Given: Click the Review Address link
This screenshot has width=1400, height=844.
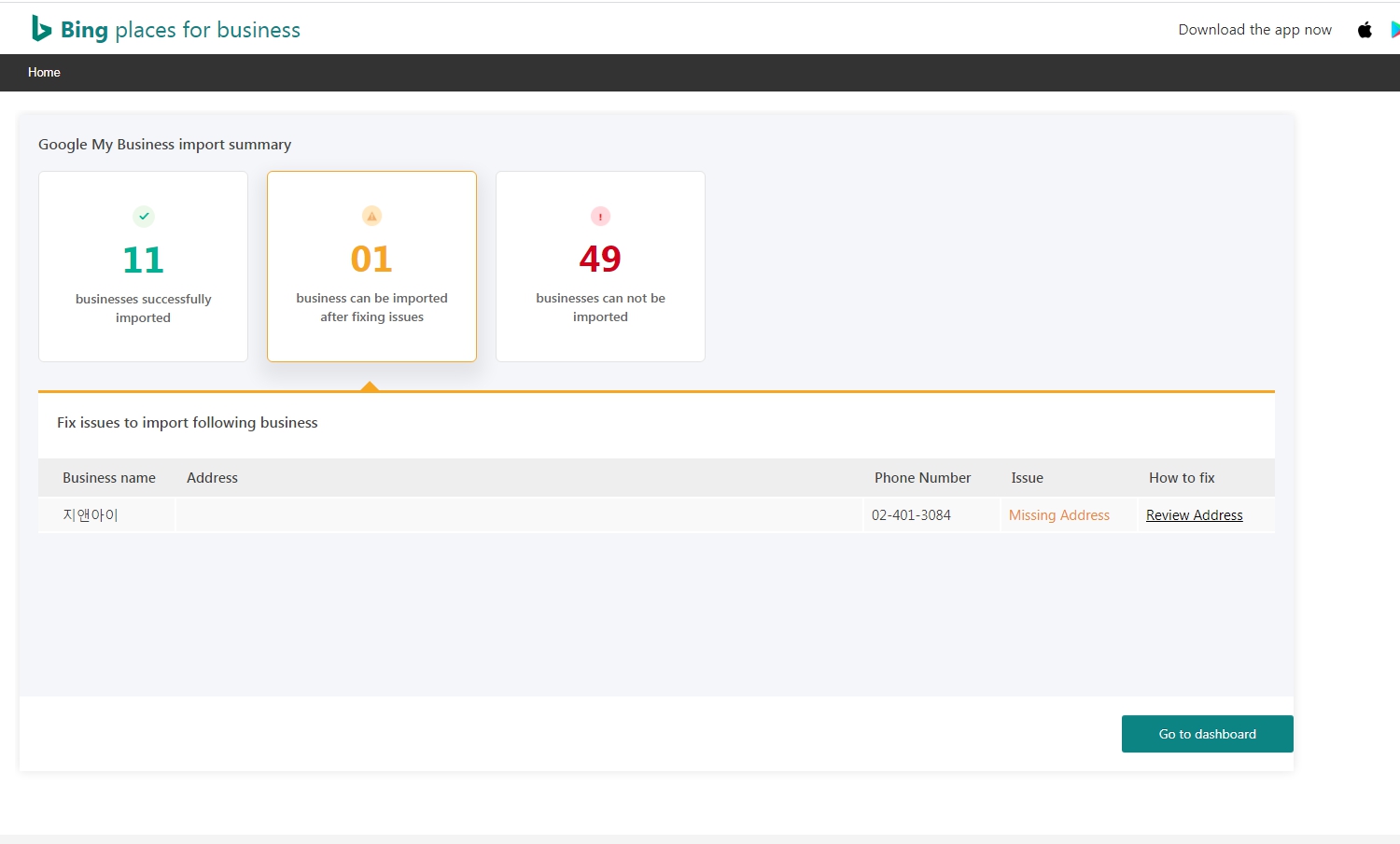Looking at the screenshot, I should coord(1194,515).
